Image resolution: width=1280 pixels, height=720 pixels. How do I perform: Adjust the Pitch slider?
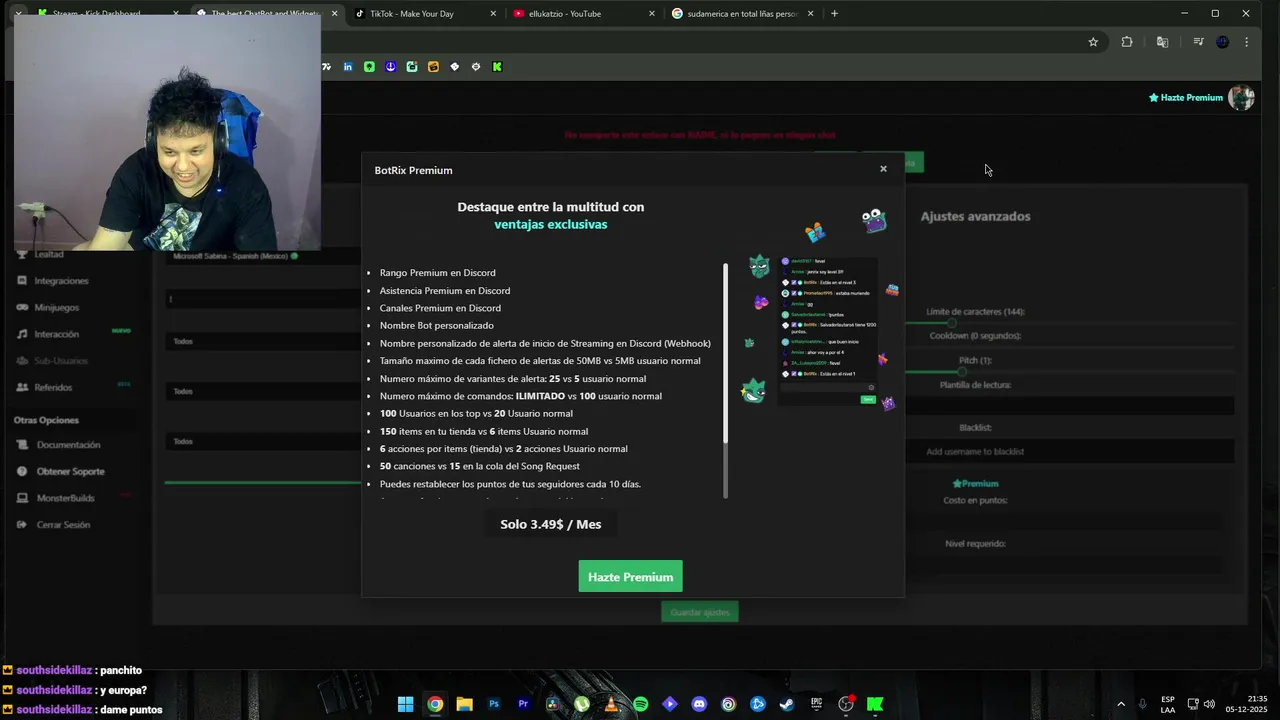tap(961, 372)
